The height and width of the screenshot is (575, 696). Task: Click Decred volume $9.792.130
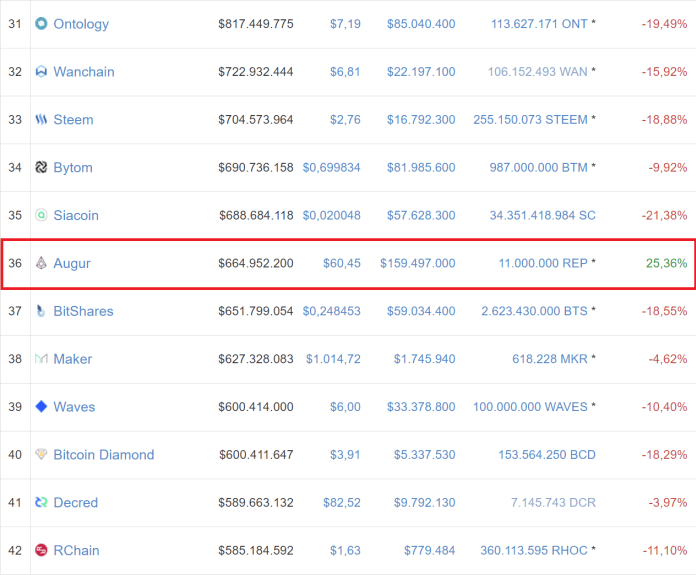click(424, 503)
